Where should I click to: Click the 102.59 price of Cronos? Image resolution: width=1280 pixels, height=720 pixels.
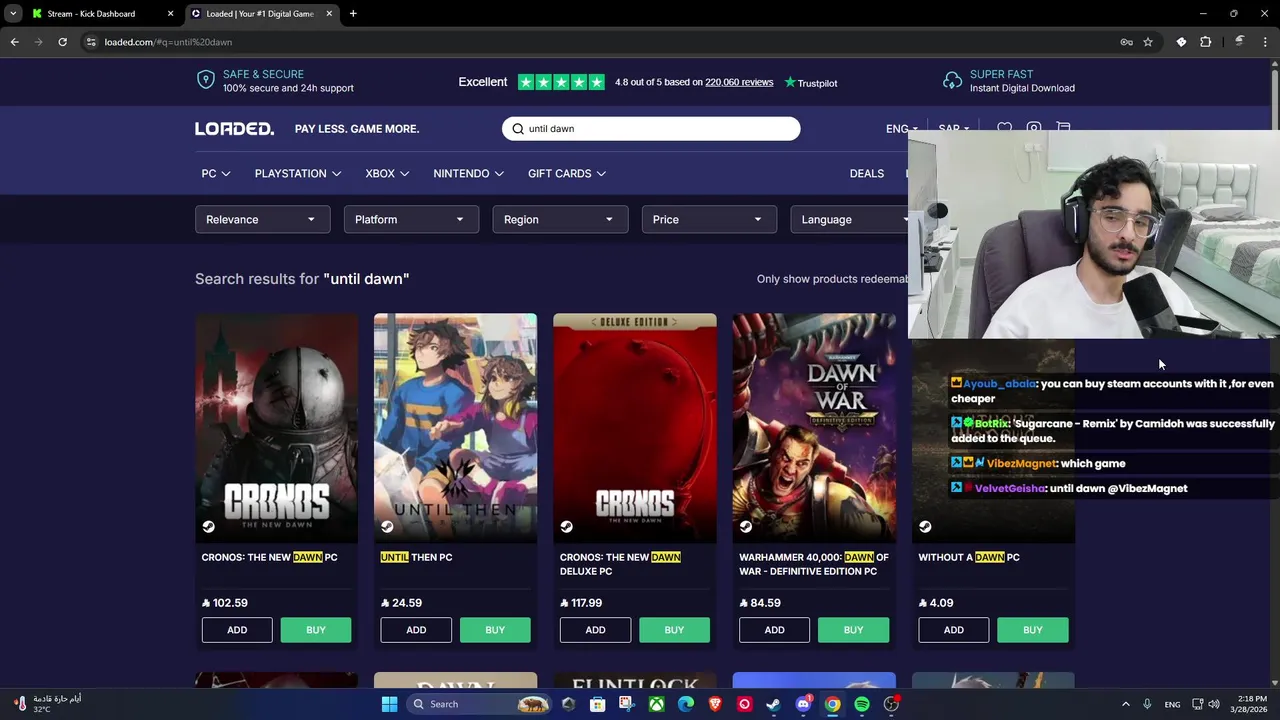[225, 603]
